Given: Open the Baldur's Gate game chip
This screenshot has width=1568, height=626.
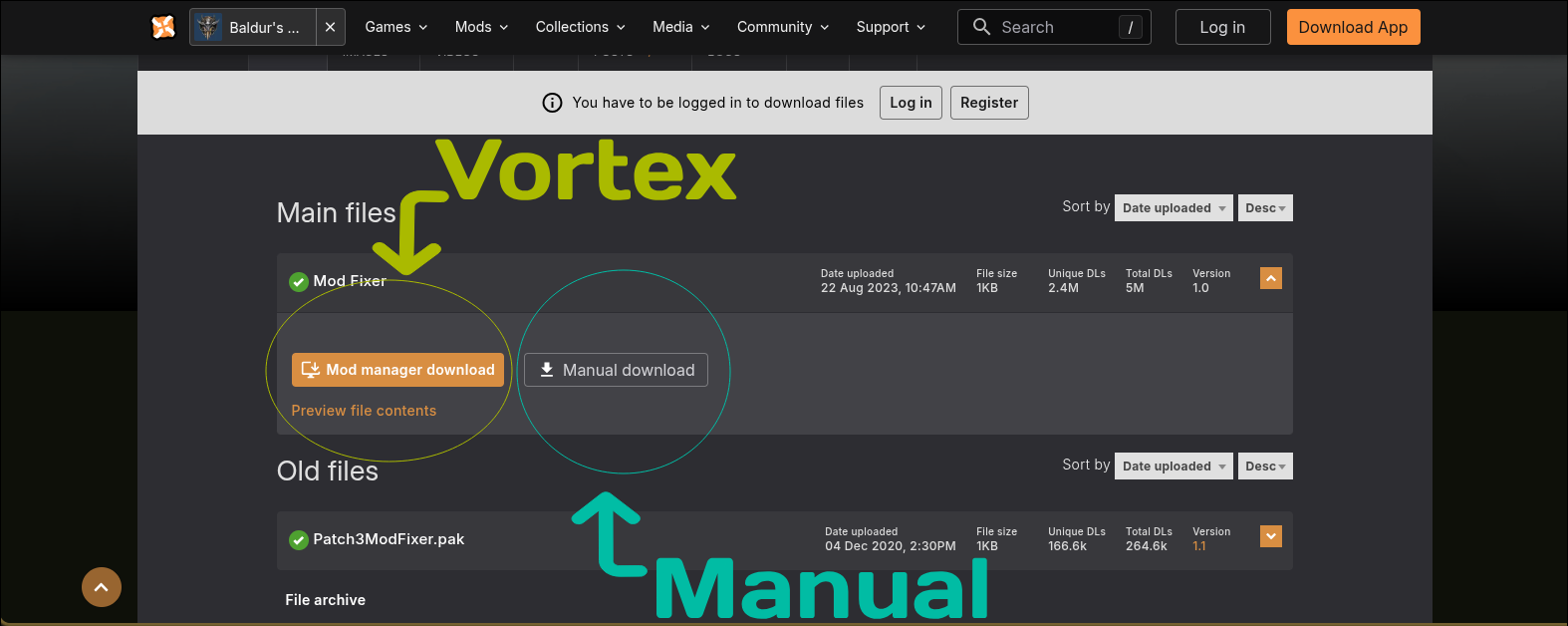Looking at the screenshot, I should point(253,27).
